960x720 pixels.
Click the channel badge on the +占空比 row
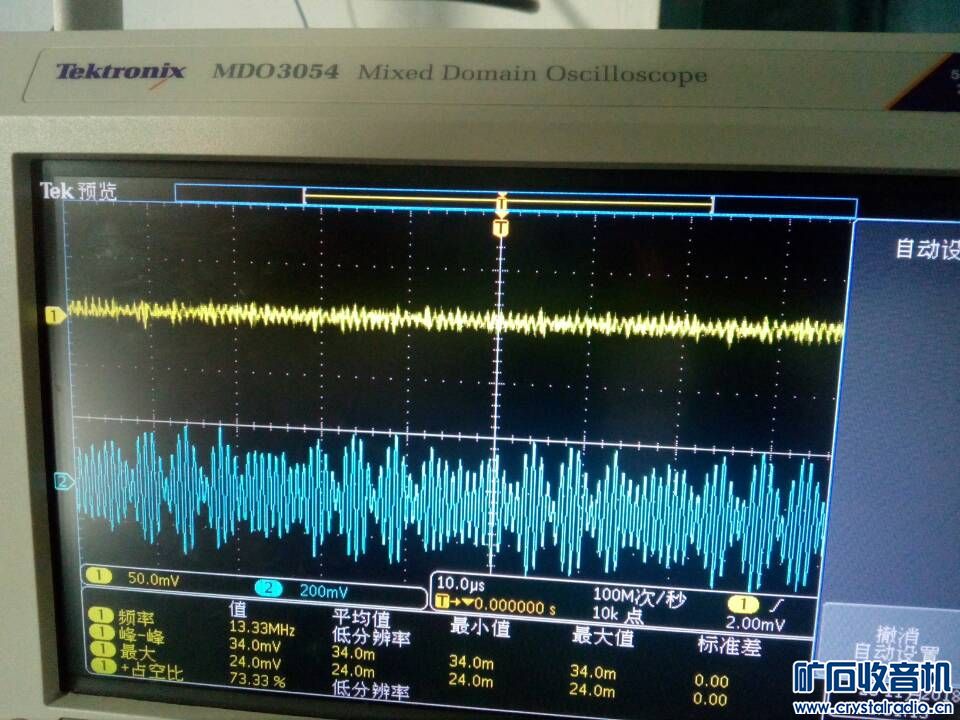pos(103,666)
